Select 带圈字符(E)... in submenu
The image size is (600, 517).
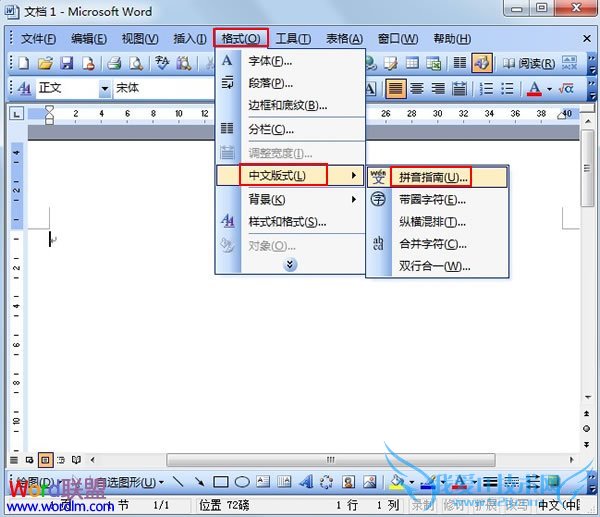[x=437, y=199]
